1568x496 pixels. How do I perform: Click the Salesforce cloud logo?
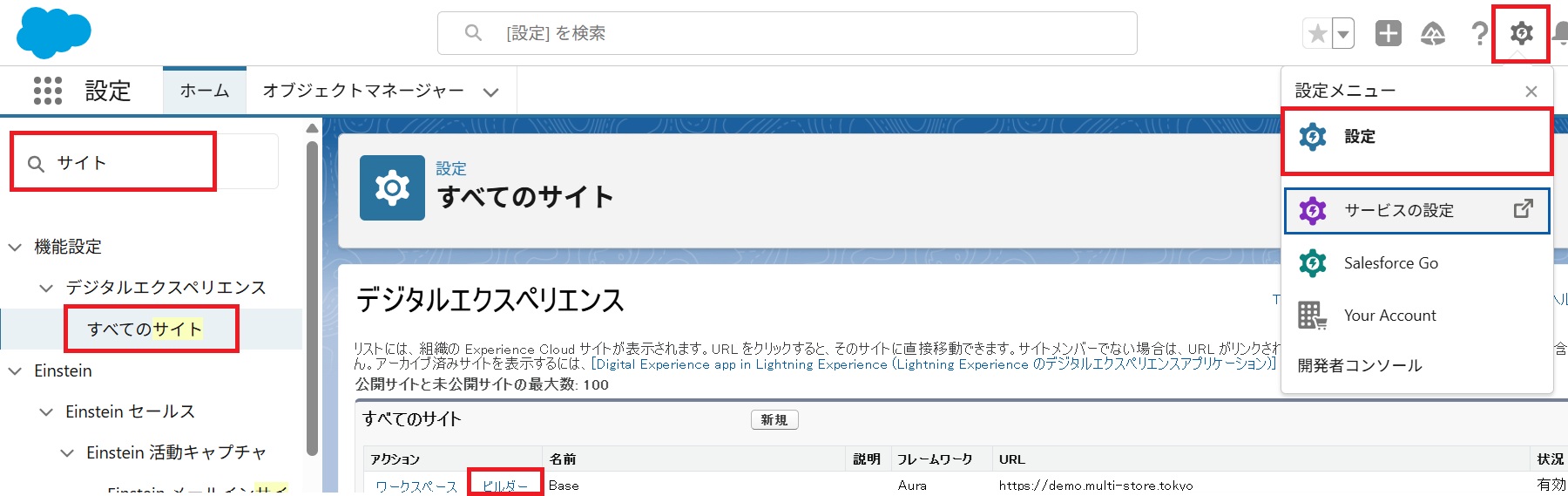[x=53, y=32]
